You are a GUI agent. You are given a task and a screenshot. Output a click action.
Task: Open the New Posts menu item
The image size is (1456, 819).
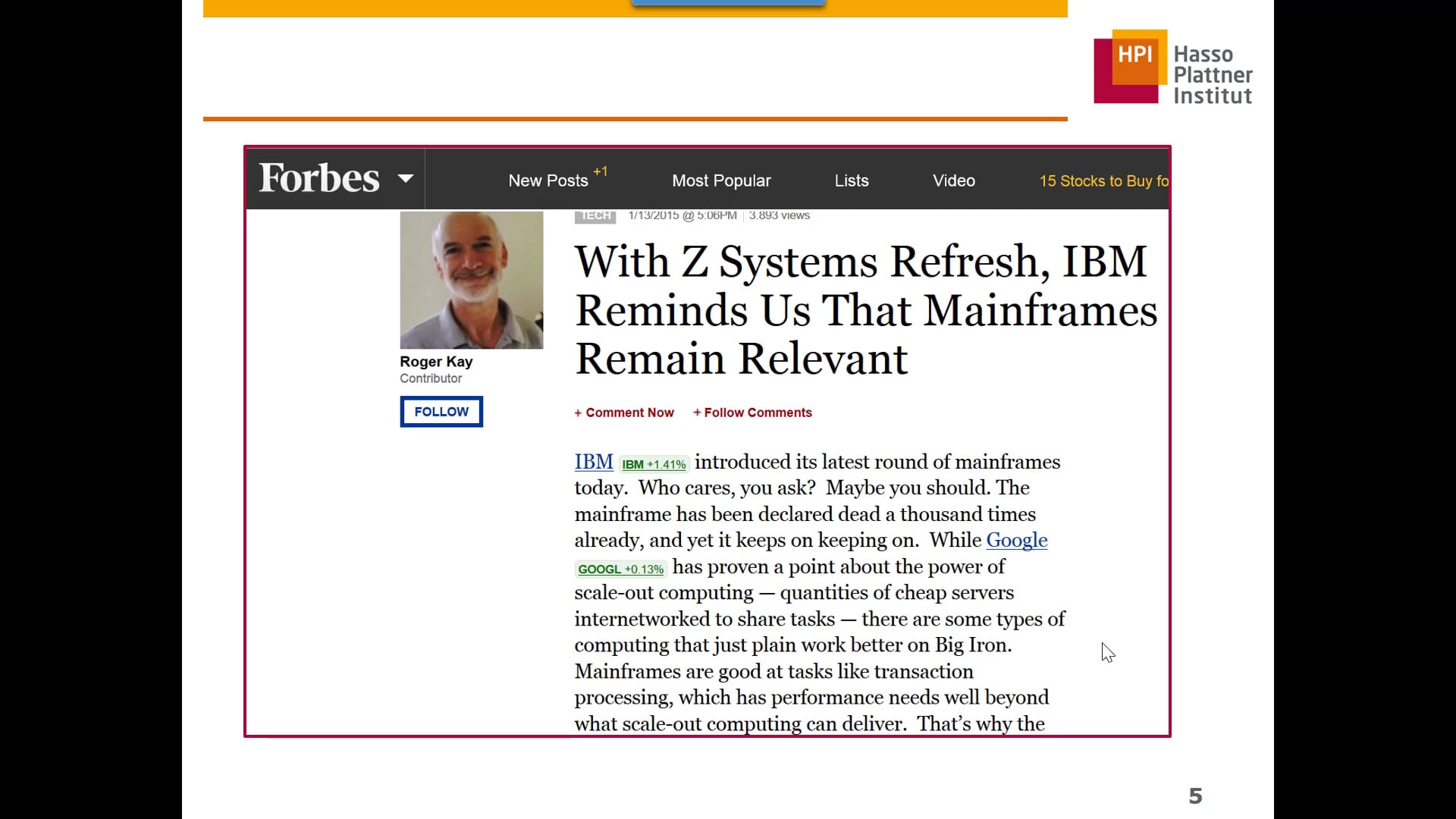548,180
